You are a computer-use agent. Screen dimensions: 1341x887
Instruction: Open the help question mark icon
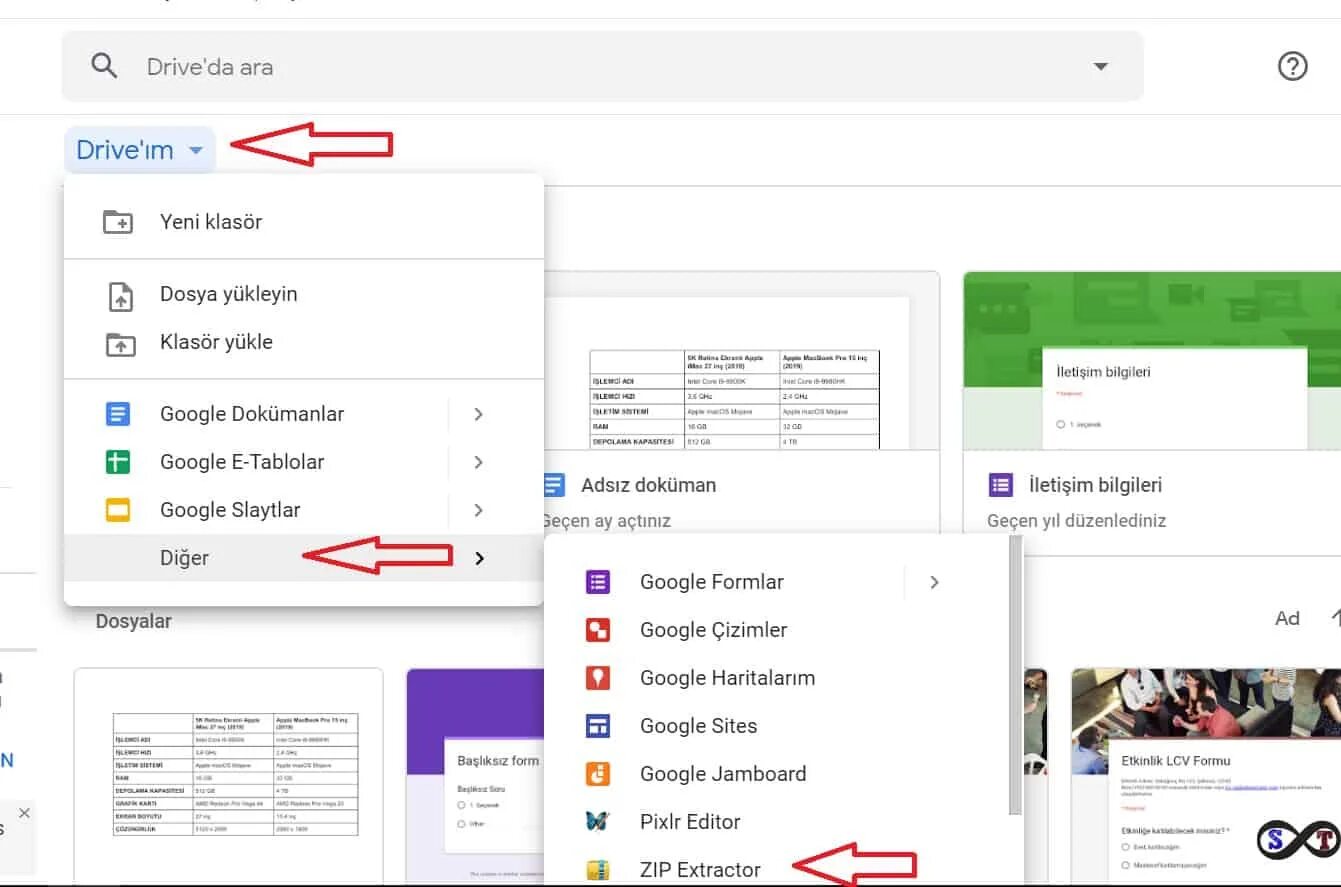click(1293, 66)
